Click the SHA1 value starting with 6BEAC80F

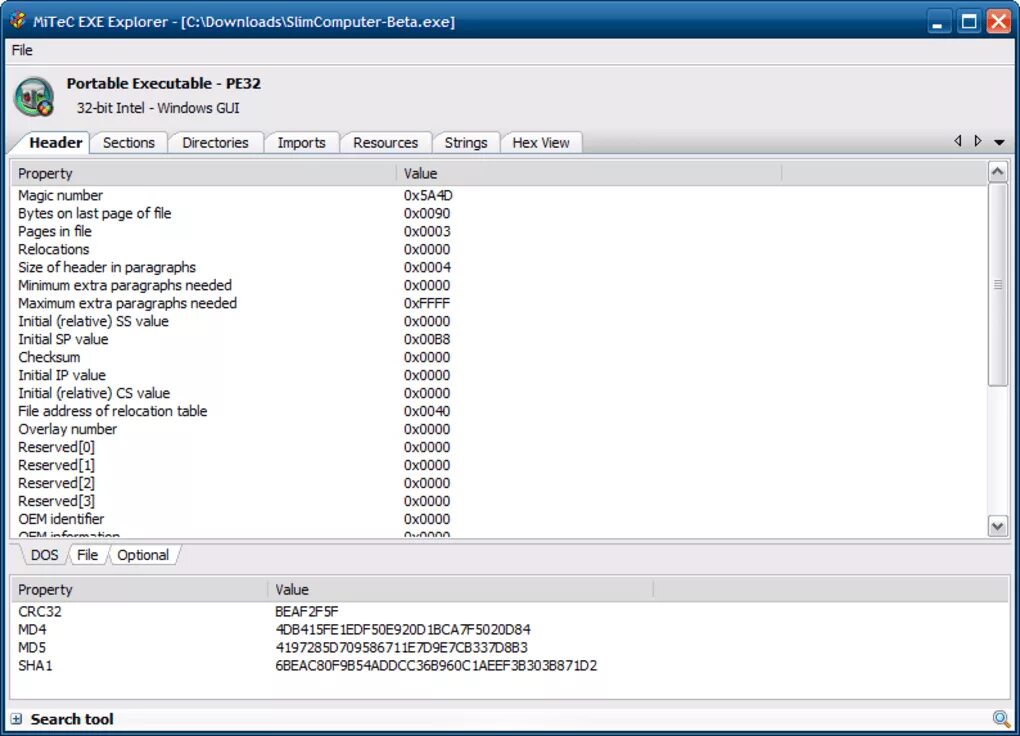pos(436,666)
